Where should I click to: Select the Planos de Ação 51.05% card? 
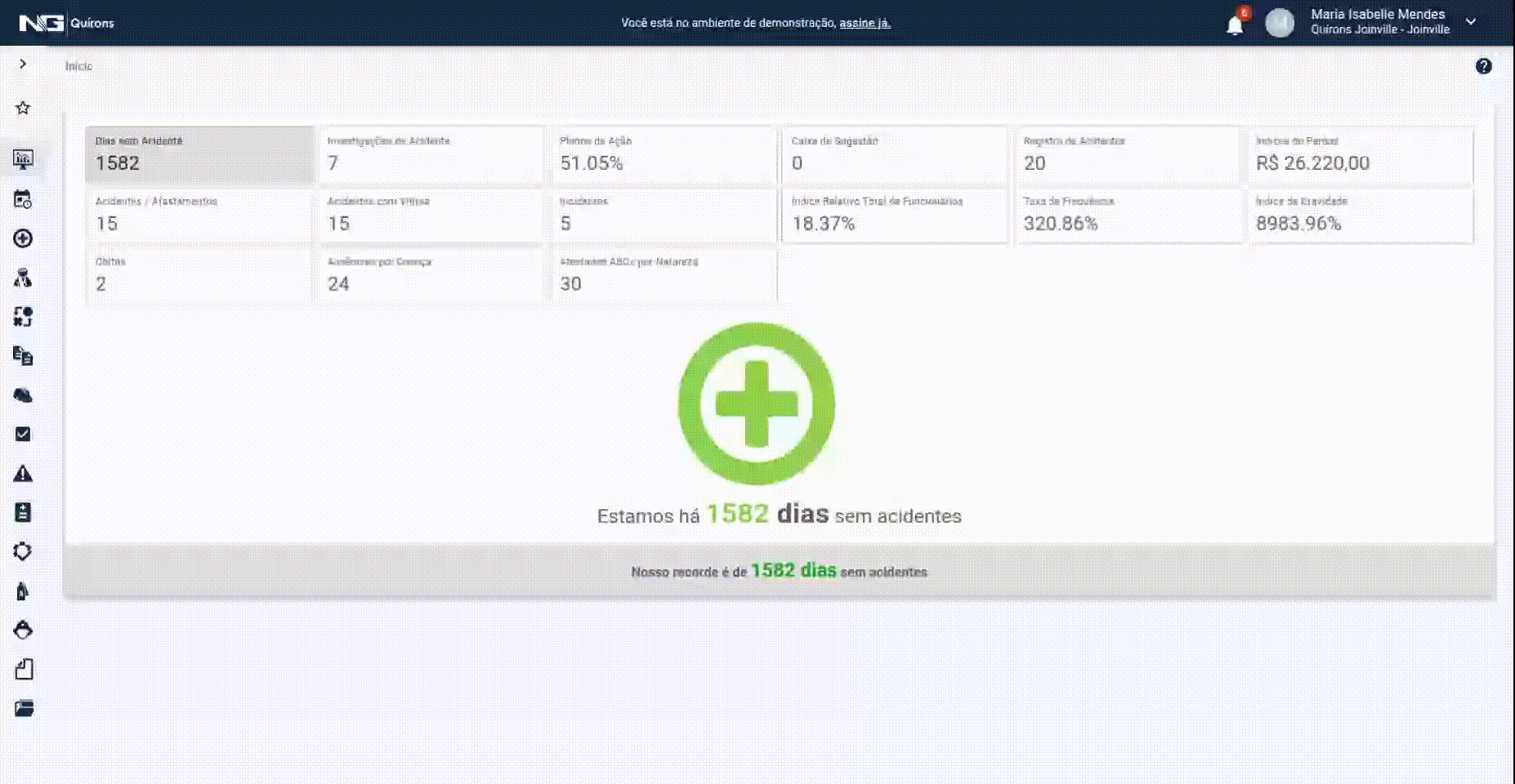663,154
